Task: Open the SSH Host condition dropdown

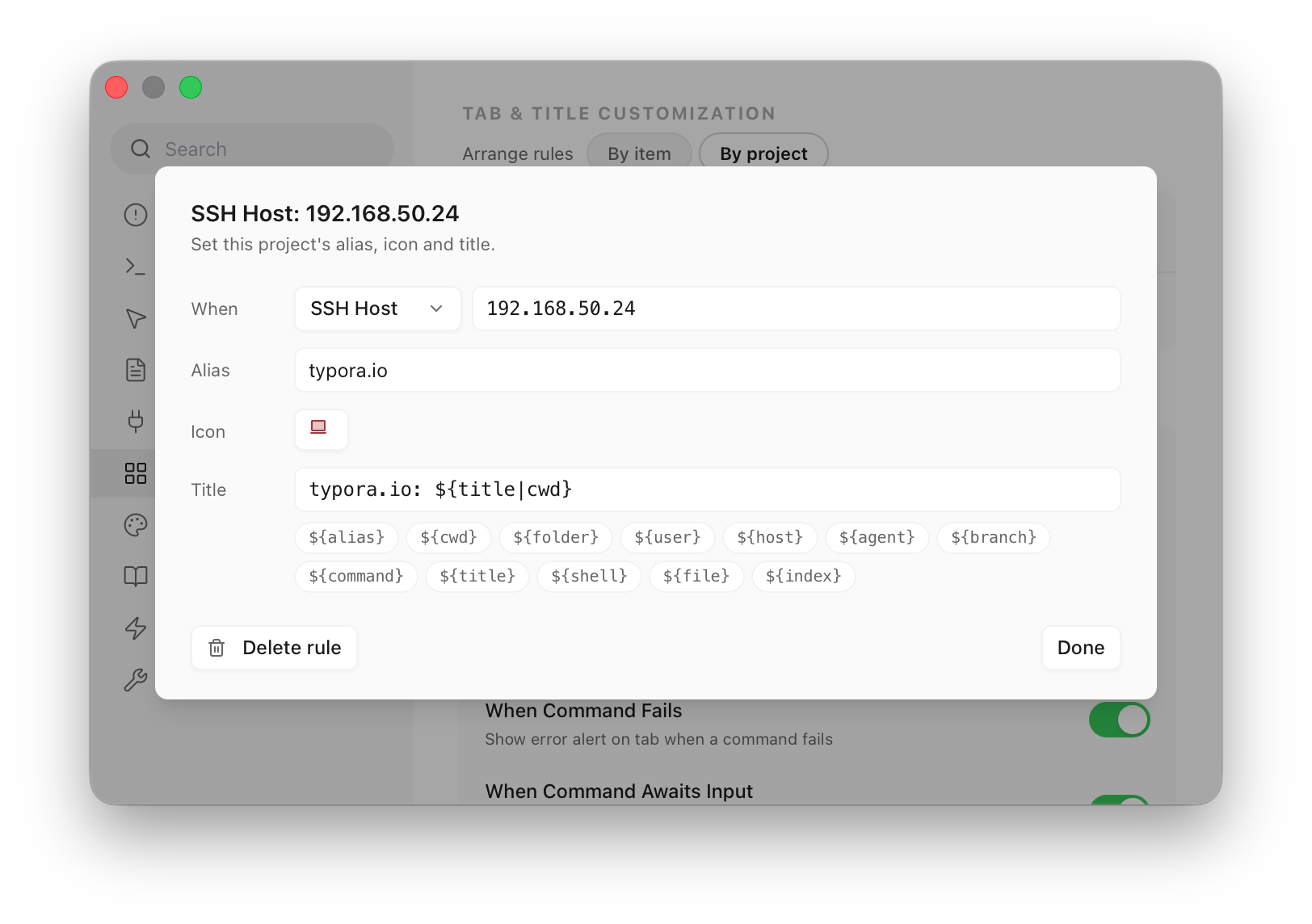Action: tap(377, 309)
